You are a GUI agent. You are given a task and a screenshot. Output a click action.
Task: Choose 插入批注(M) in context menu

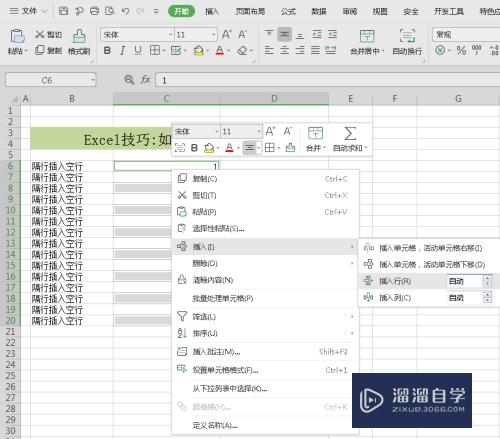pos(265,352)
